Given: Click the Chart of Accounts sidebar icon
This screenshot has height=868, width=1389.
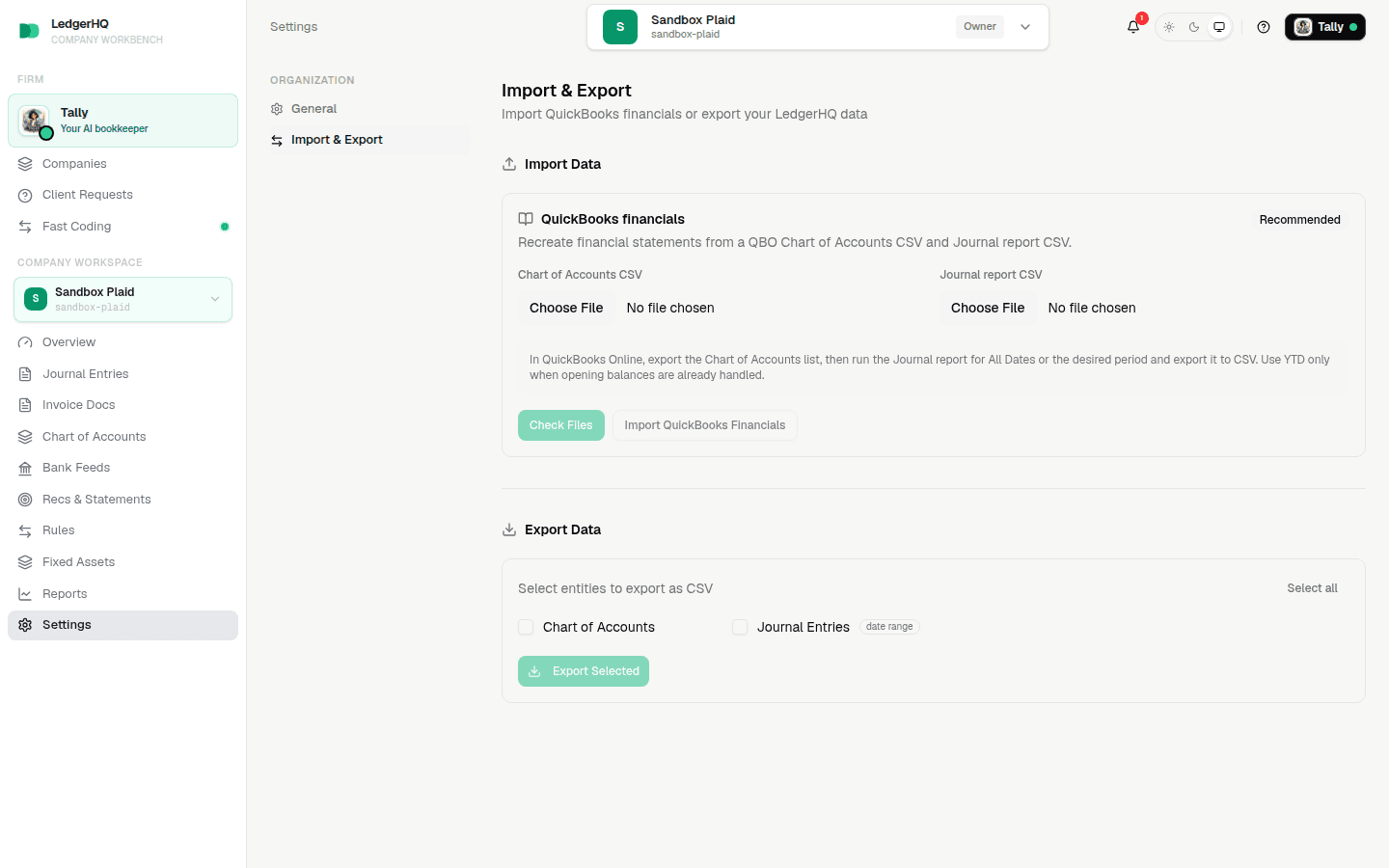Looking at the screenshot, I should click(25, 437).
